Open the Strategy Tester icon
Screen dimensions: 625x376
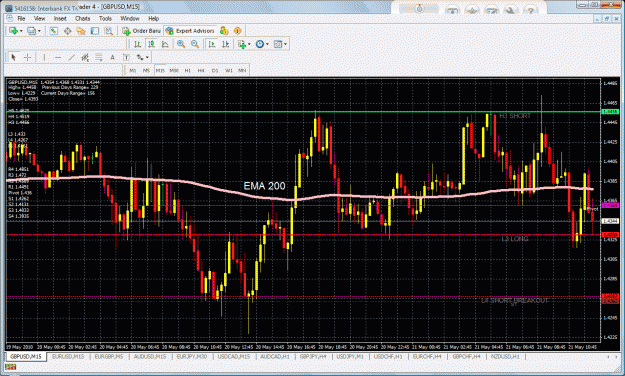click(x=108, y=31)
